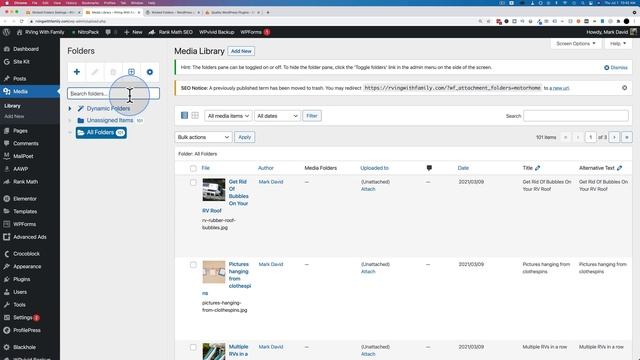Check the Get Rid Of Bubbles row checkbox
640x360 pixels.
click(x=193, y=182)
